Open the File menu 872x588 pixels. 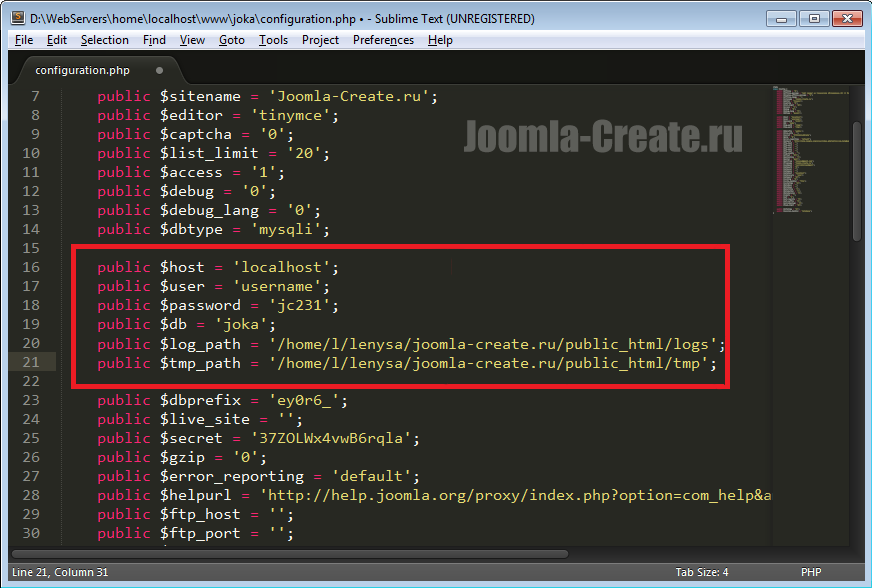24,40
